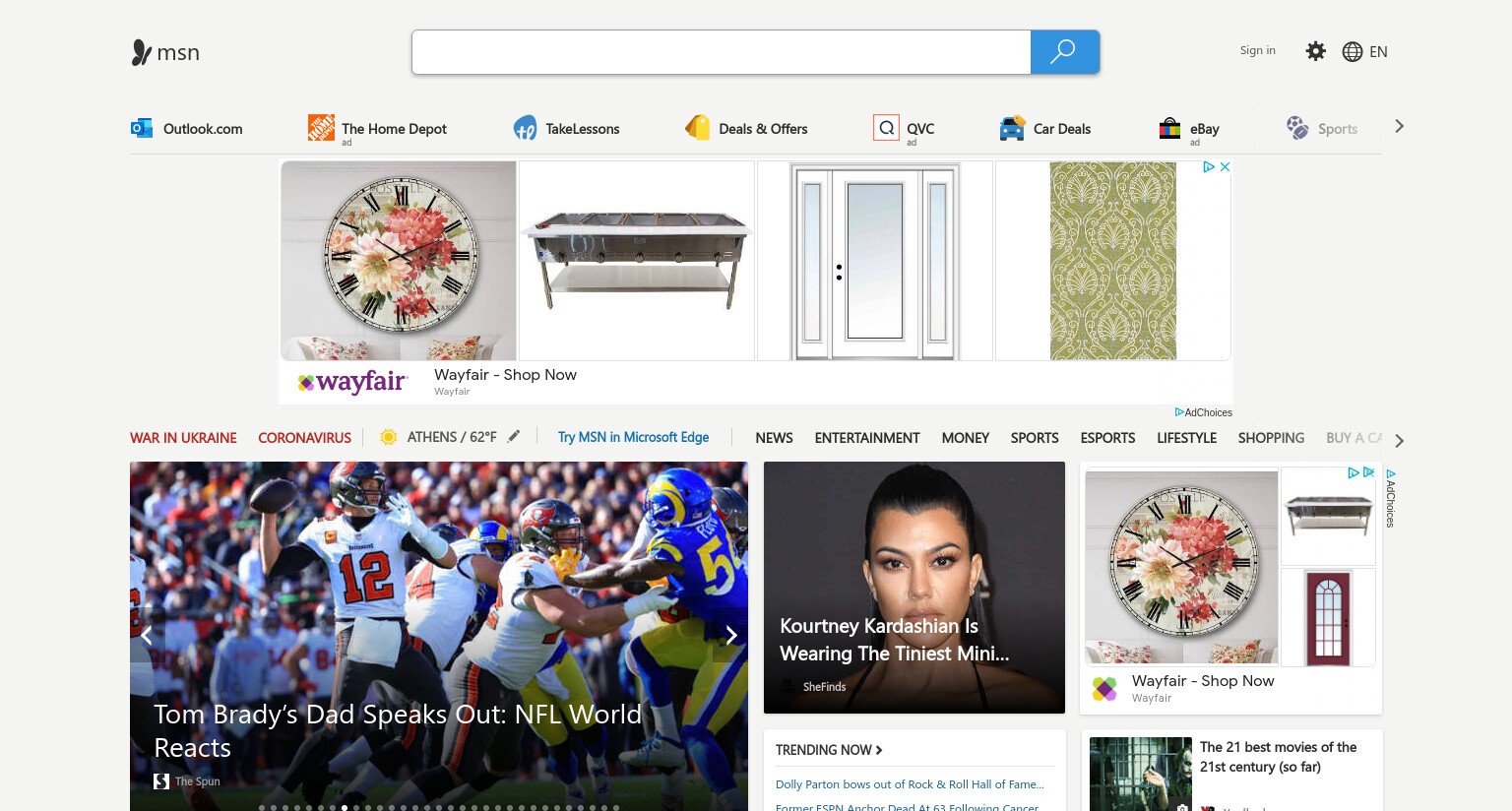The height and width of the screenshot is (811, 1512).
Task: Close the Wayfair banner ad
Action: tap(1225, 167)
